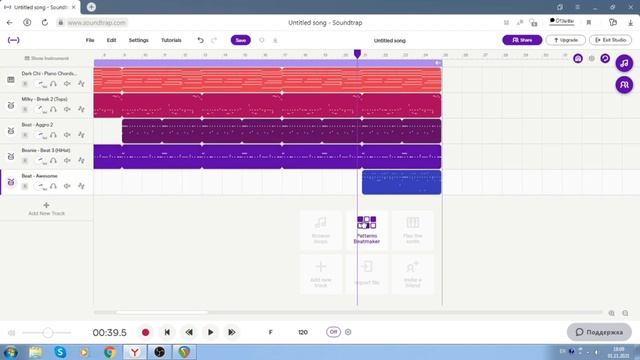Click the blue Beat Awesome region
Image resolution: width=640 pixels, height=360 pixels.
pyautogui.click(x=401, y=182)
